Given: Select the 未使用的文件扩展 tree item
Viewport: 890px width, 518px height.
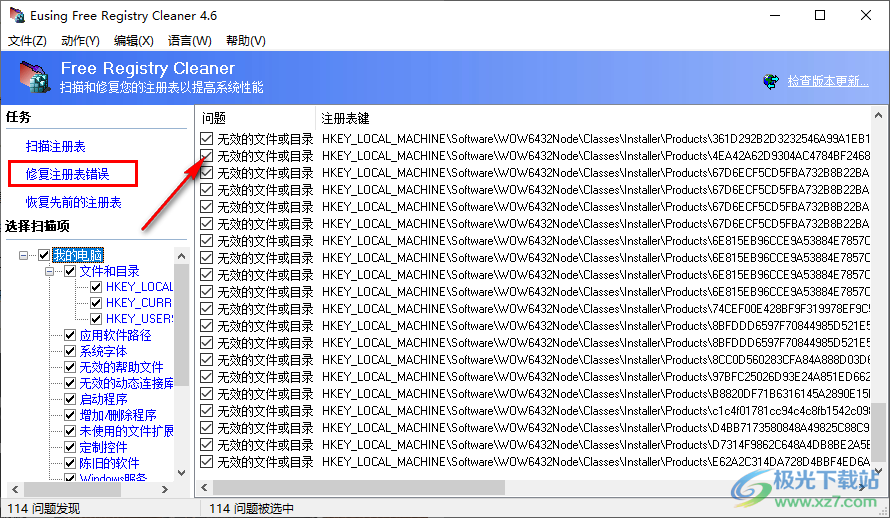Looking at the screenshot, I should tap(126, 431).
